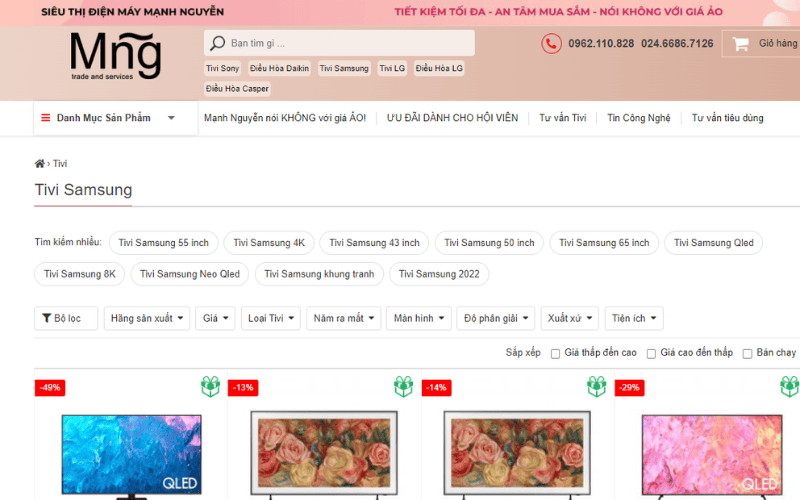Open the pink QLED TV product thumbnail
800x500 pixels.
[x=712, y=456]
